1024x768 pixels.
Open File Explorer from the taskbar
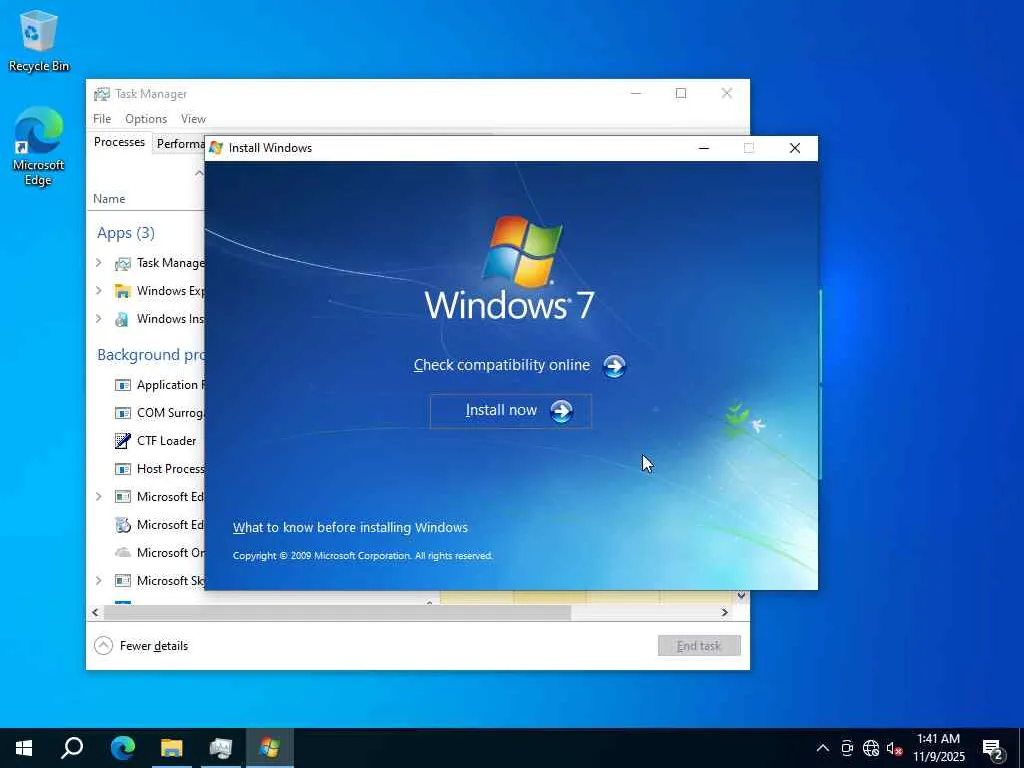172,748
